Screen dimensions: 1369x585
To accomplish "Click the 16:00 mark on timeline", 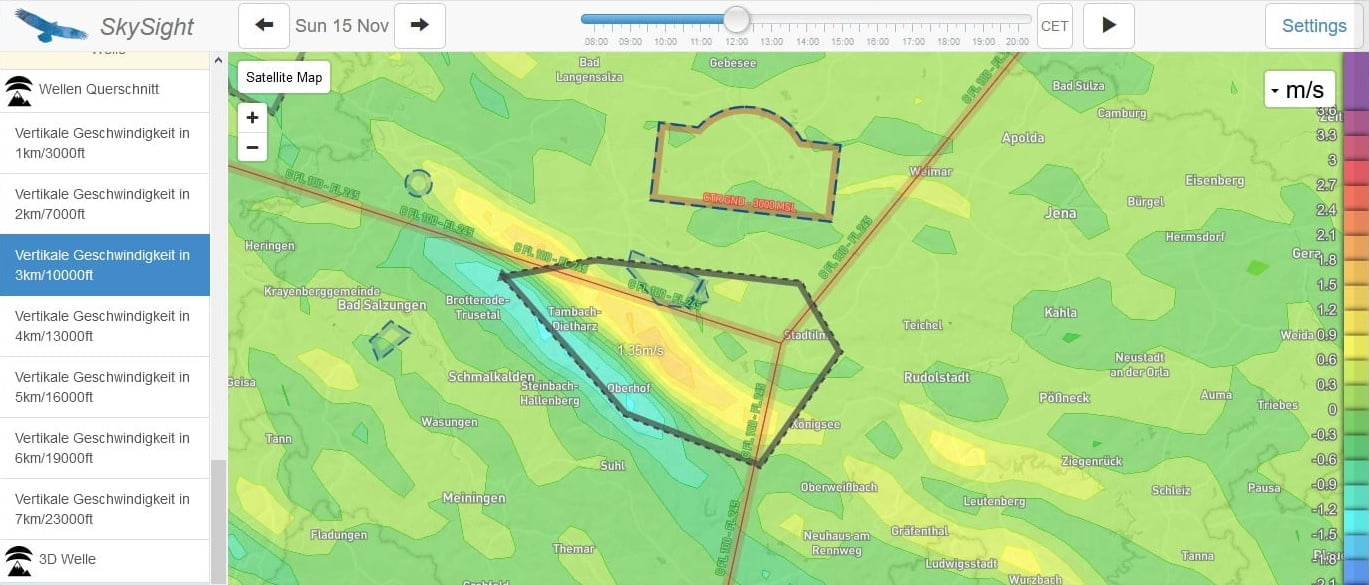I will tap(877, 41).
